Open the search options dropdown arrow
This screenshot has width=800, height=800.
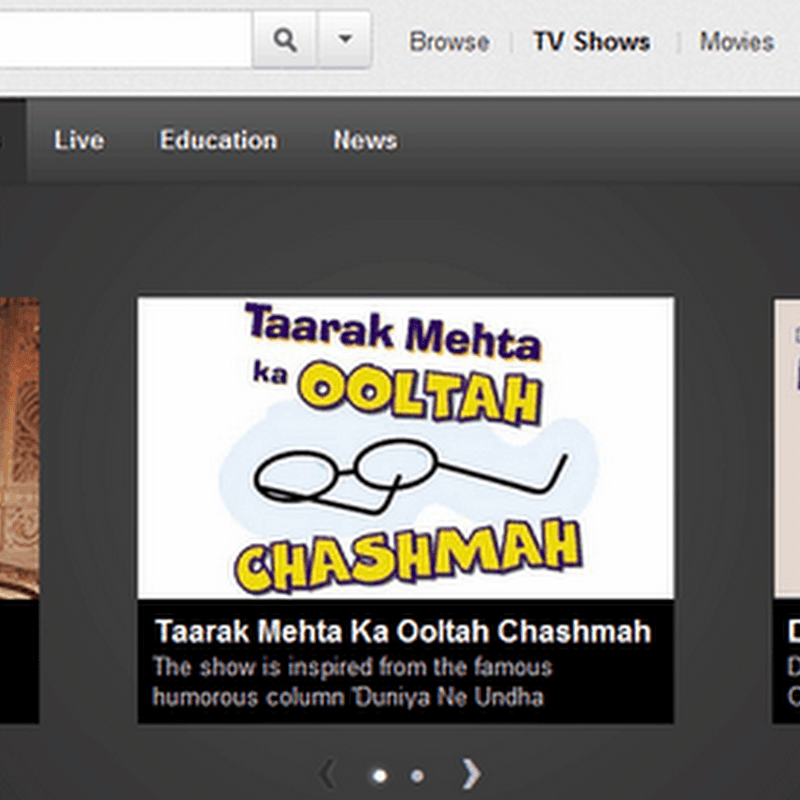(345, 40)
